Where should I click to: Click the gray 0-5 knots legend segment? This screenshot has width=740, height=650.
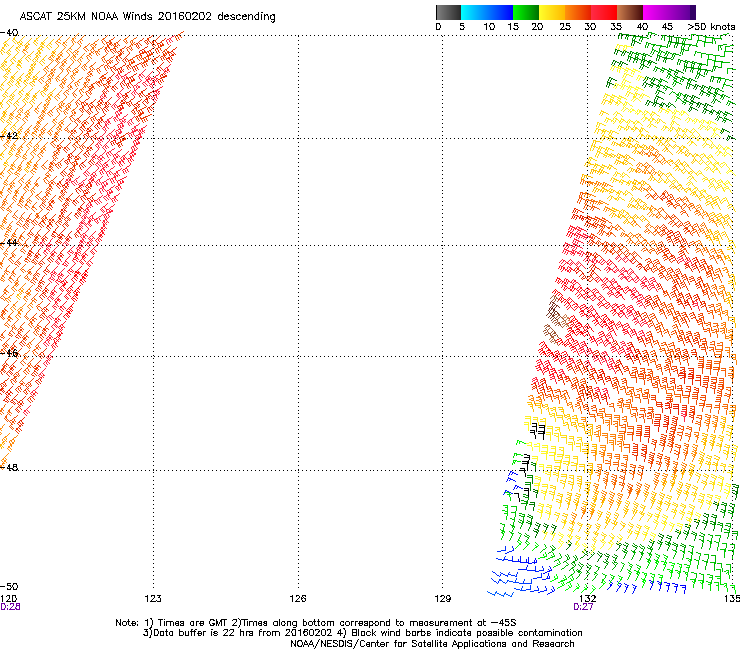pyautogui.click(x=449, y=12)
